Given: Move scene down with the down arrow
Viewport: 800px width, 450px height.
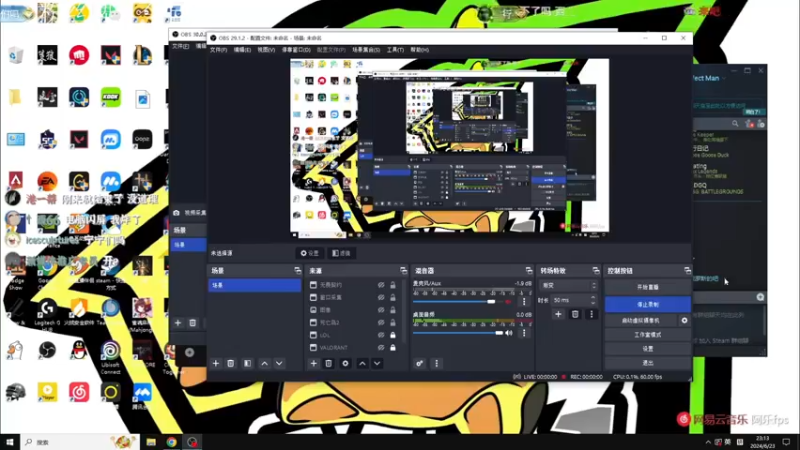Looking at the screenshot, I should pos(279,363).
